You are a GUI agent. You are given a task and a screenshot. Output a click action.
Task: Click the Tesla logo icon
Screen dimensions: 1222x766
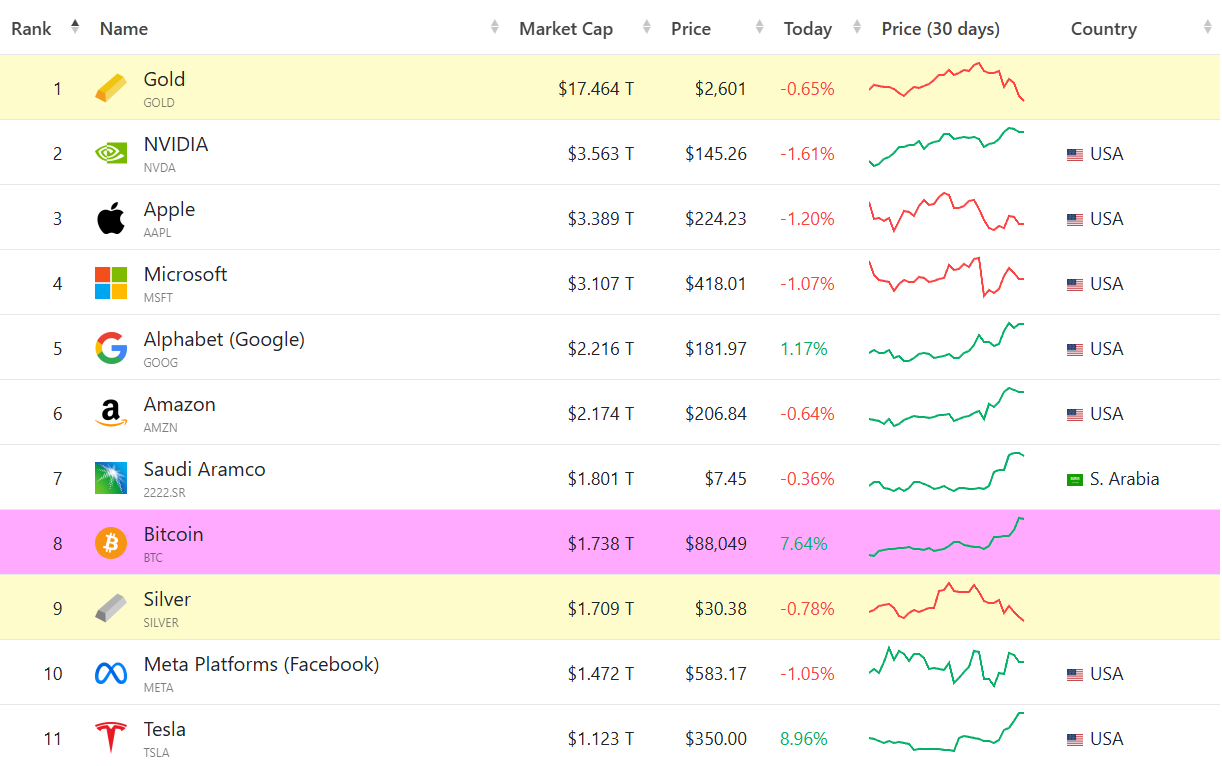[x=111, y=738]
